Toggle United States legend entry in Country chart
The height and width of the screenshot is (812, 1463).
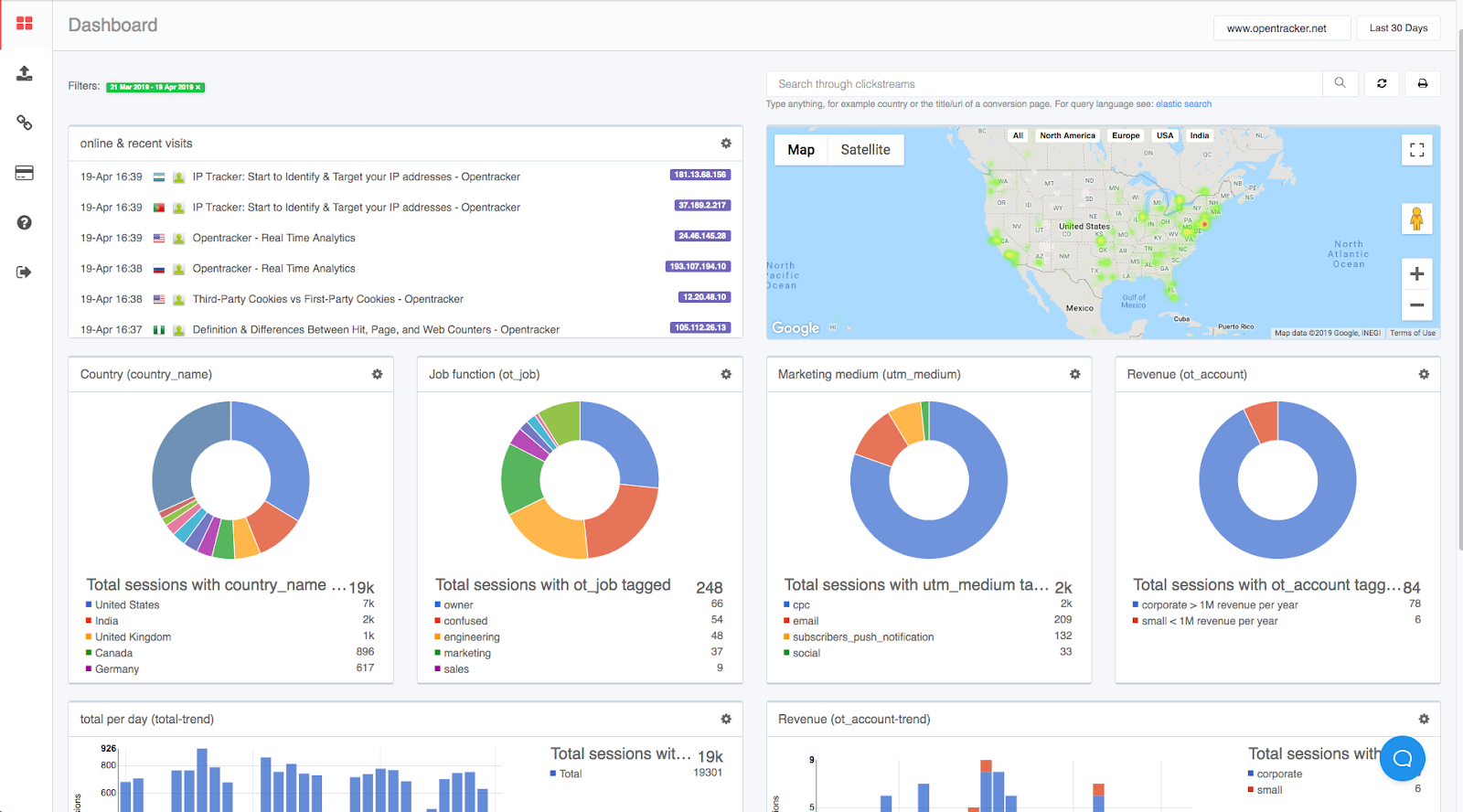(127, 604)
